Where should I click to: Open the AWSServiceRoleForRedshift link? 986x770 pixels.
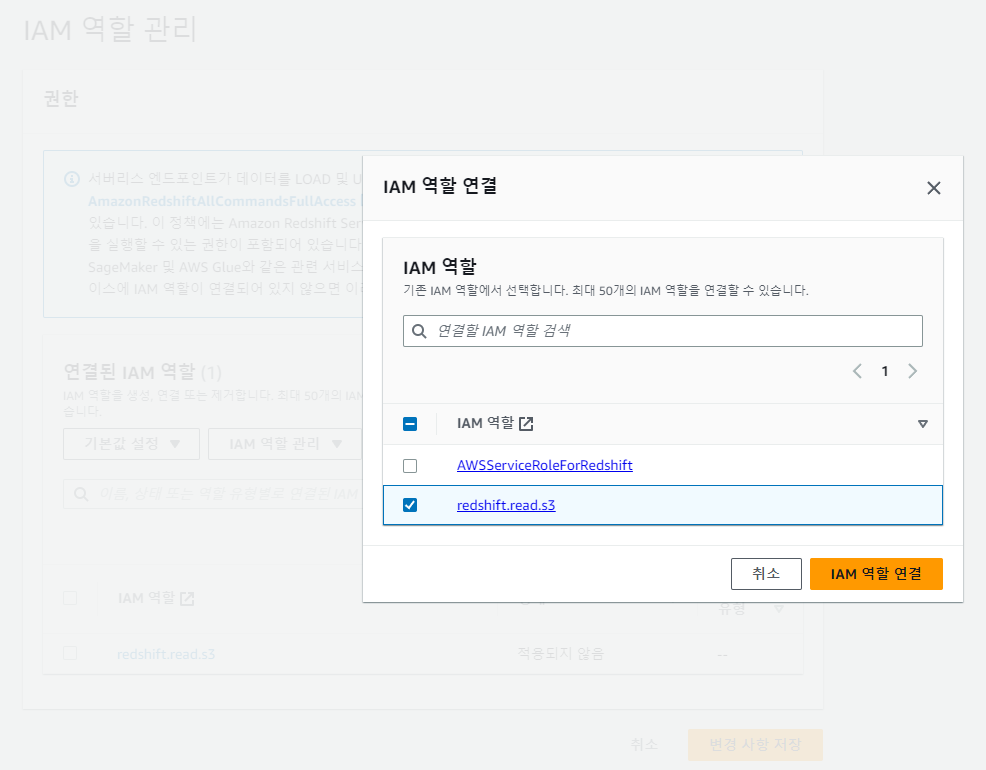pos(545,465)
